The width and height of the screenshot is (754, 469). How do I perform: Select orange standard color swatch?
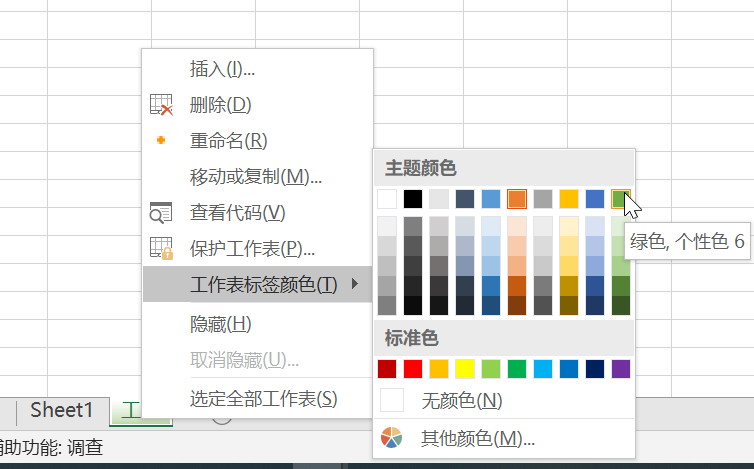[439, 369]
